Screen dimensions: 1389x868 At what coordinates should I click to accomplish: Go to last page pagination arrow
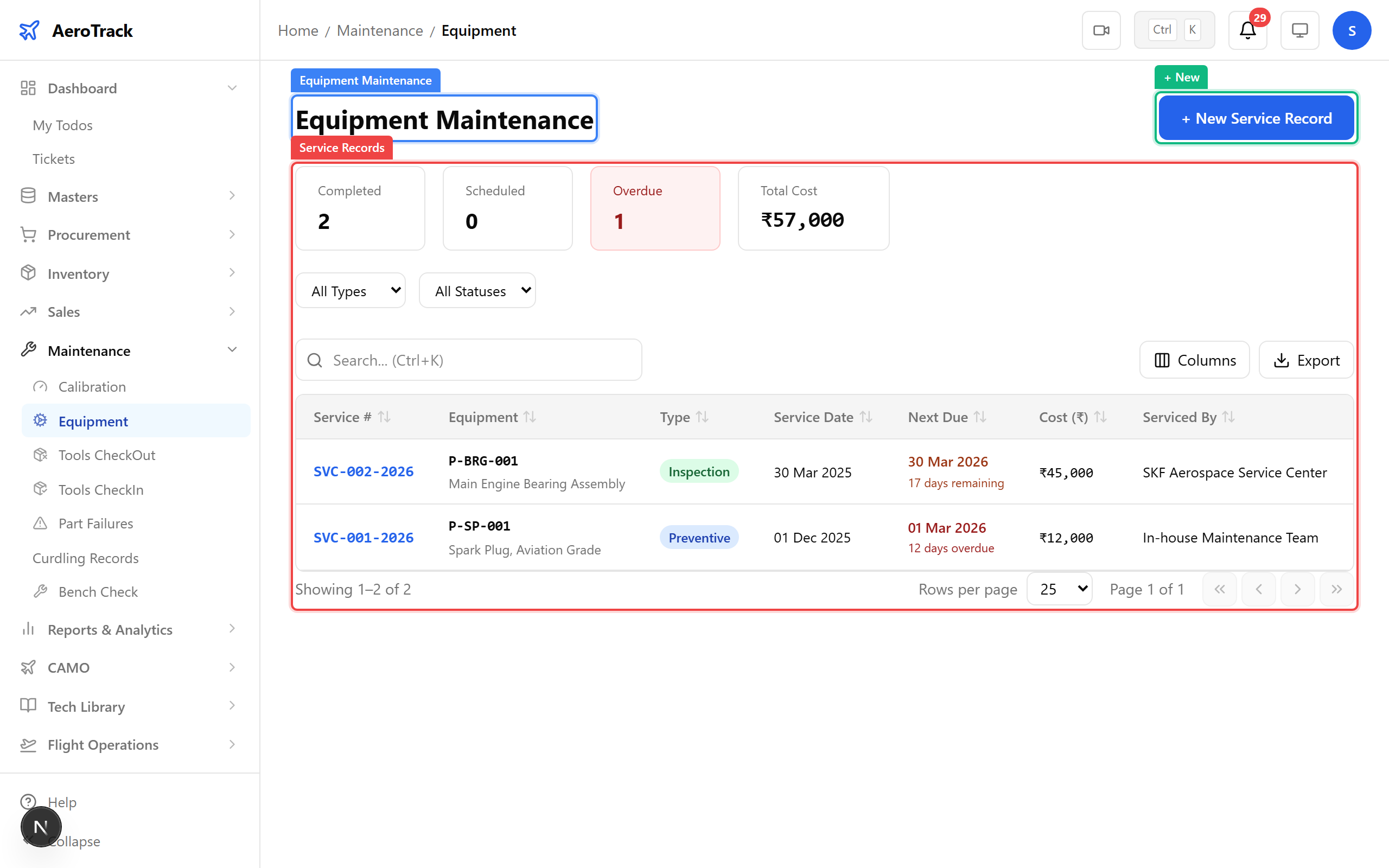(1336, 589)
